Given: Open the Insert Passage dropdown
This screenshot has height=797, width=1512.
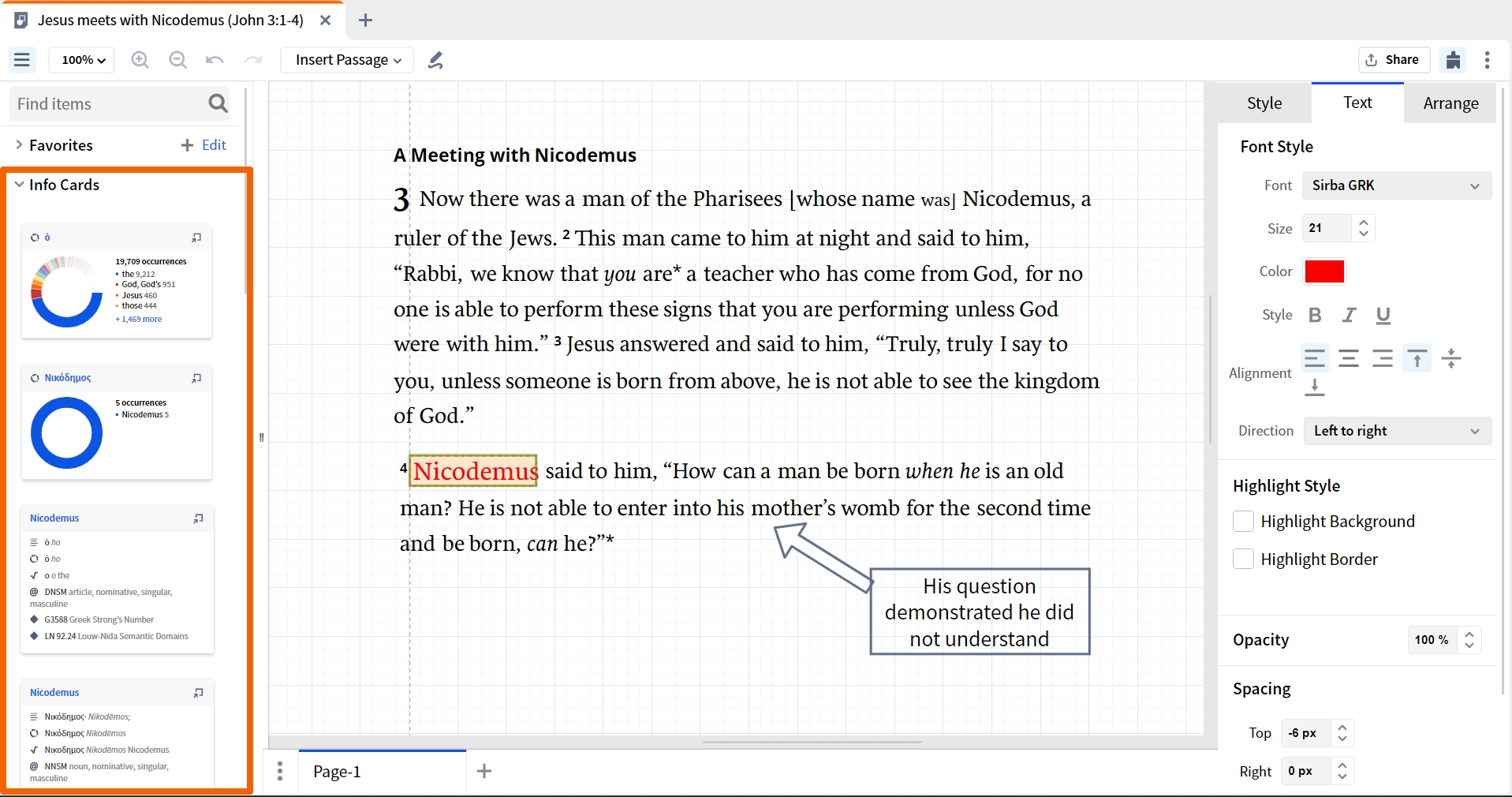Looking at the screenshot, I should click(x=348, y=60).
